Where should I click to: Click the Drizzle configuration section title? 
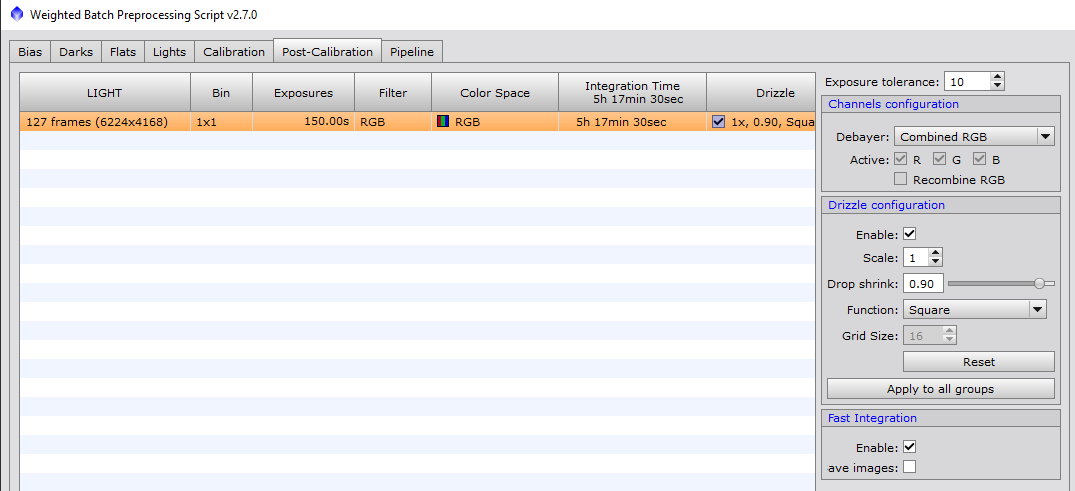886,205
